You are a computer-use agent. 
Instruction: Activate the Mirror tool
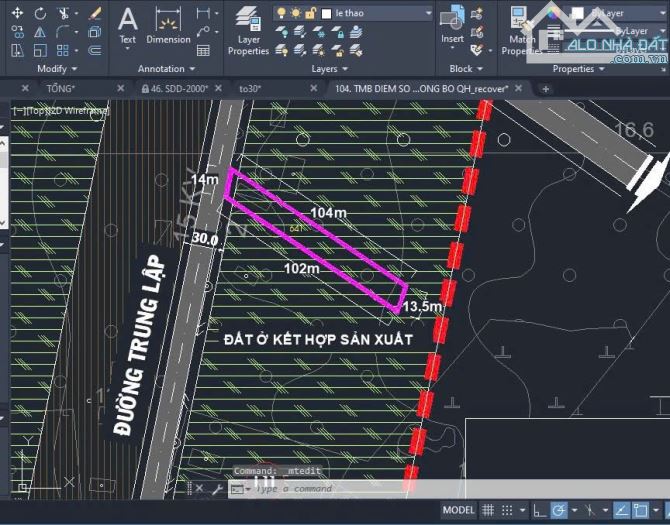click(x=42, y=32)
